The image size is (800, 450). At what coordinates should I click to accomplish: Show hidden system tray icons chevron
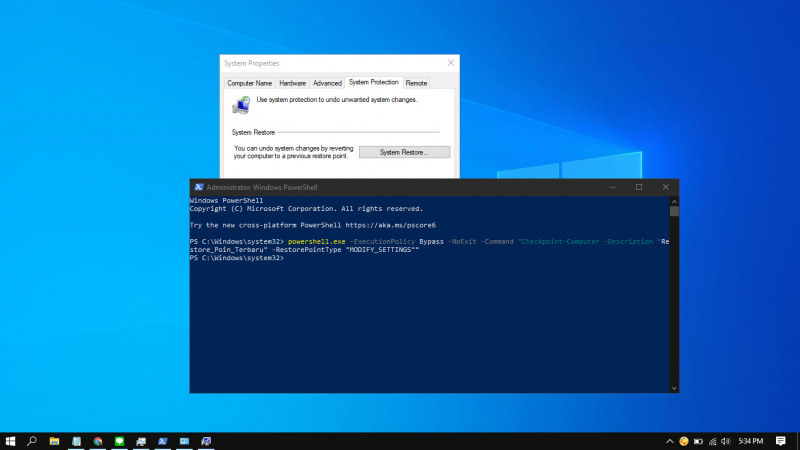[x=669, y=441]
